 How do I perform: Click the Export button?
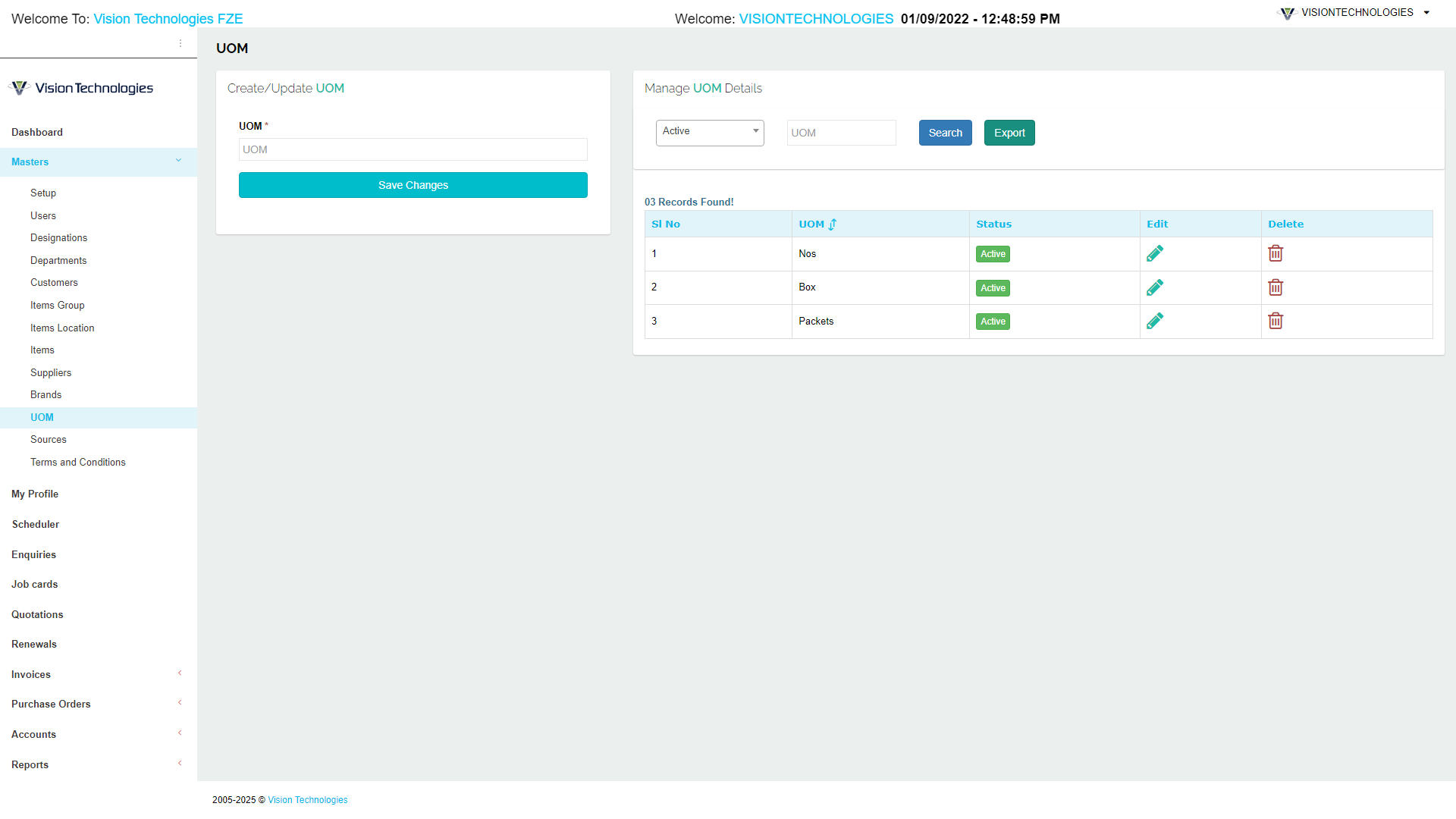pyautogui.click(x=1009, y=132)
